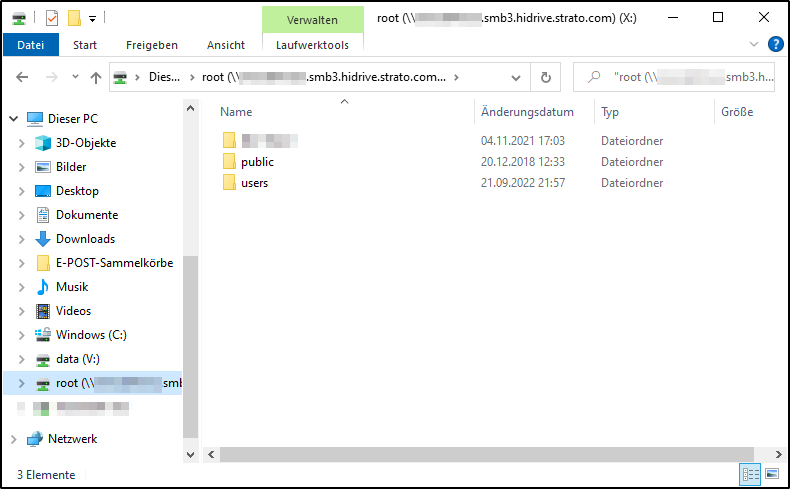790x489 pixels.
Task: Switch to the Freigeben ribbon tab
Action: 152,45
